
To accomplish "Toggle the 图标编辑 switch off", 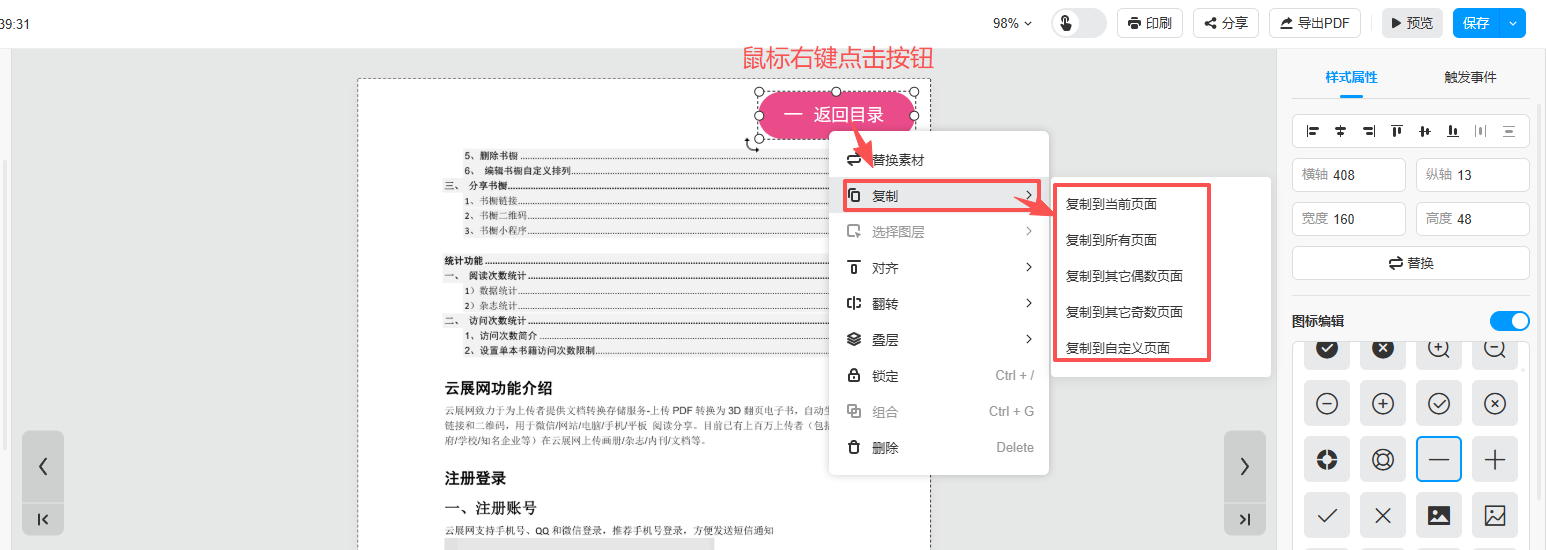I will 1509,321.
